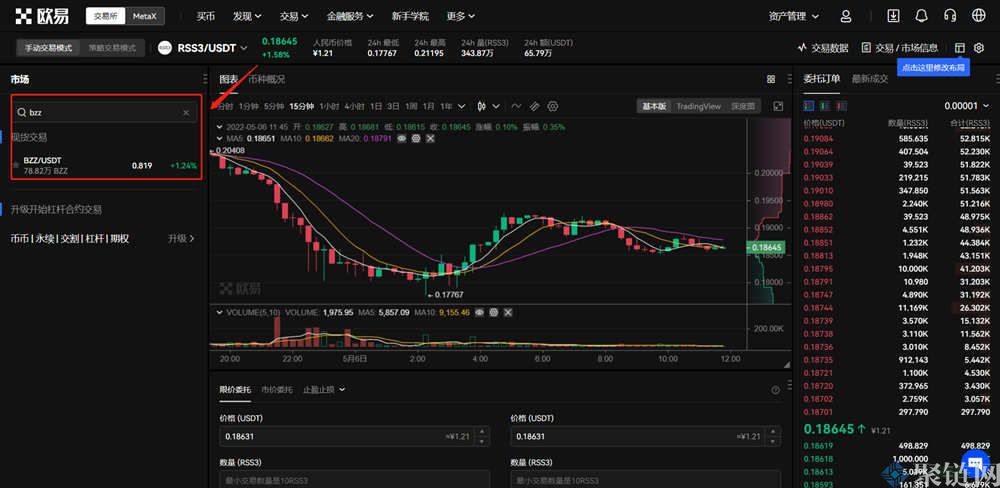Select 深度图 depth chart view
The image size is (1000, 488).
[x=743, y=107]
